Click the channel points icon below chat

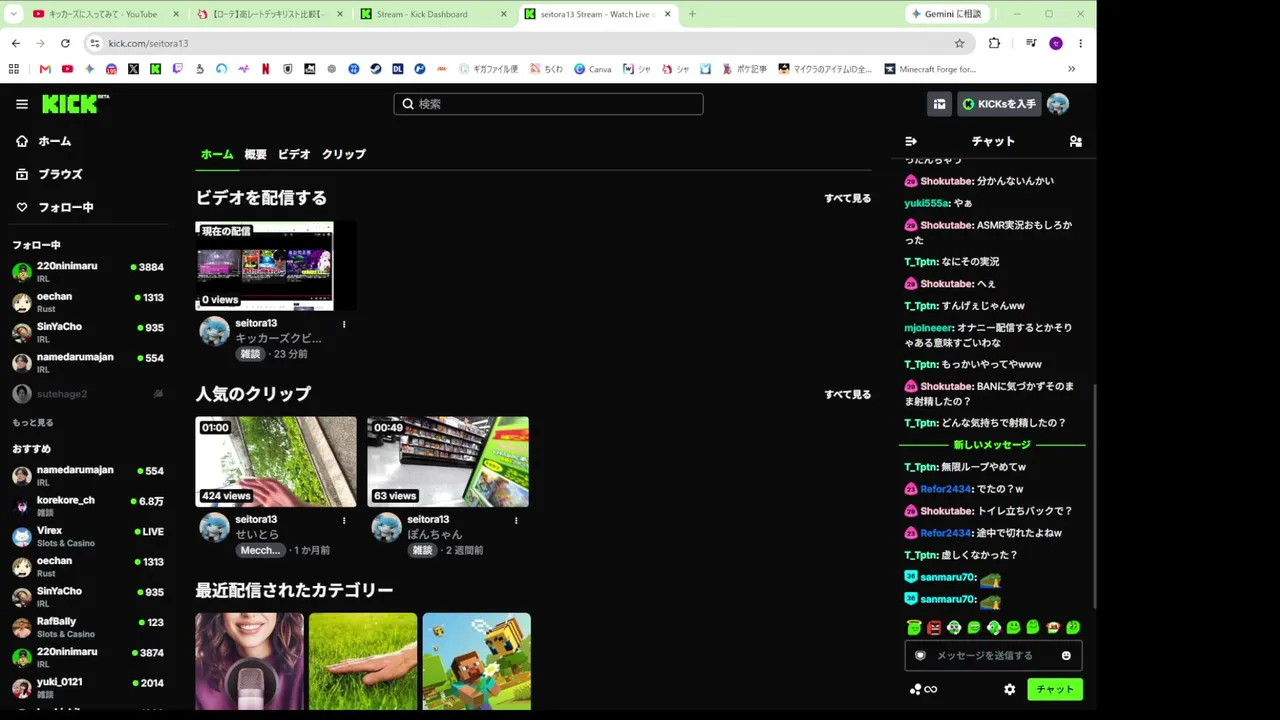point(923,689)
